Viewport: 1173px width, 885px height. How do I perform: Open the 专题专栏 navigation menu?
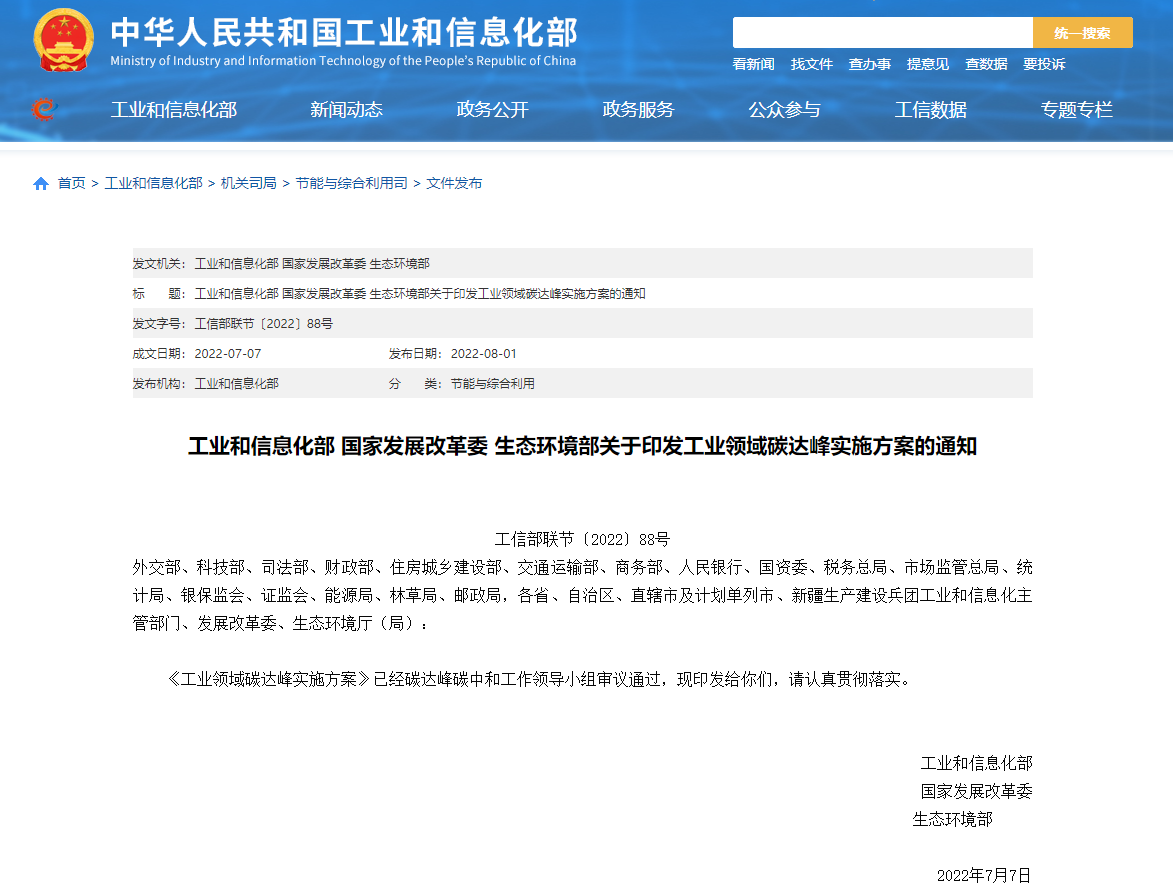[x=1076, y=110]
